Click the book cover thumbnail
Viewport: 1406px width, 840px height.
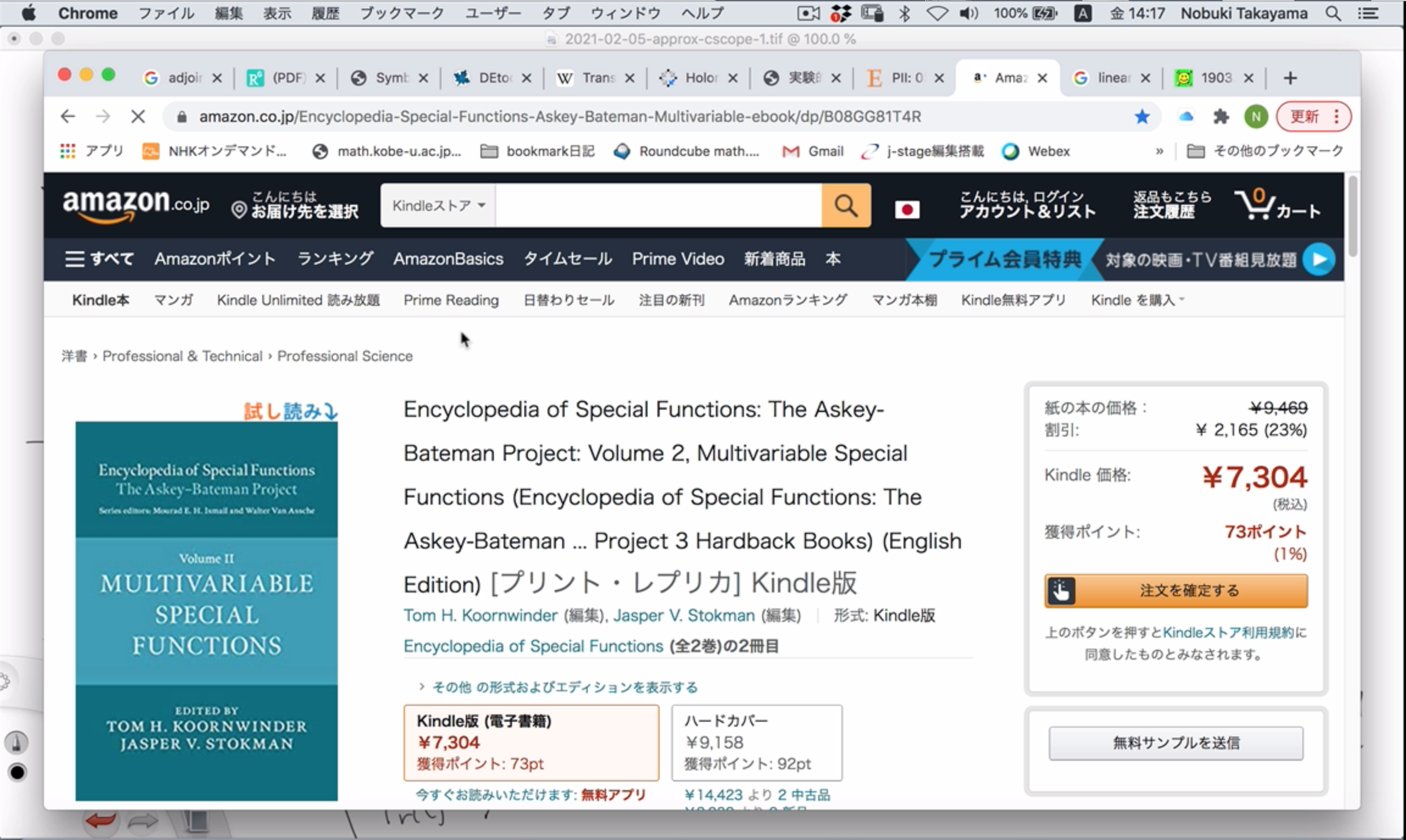pos(207,611)
